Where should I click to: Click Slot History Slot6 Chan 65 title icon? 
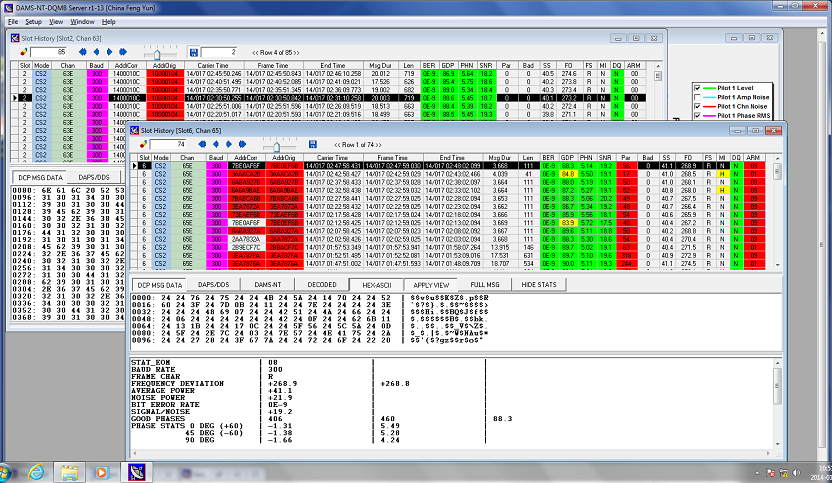click(135, 131)
